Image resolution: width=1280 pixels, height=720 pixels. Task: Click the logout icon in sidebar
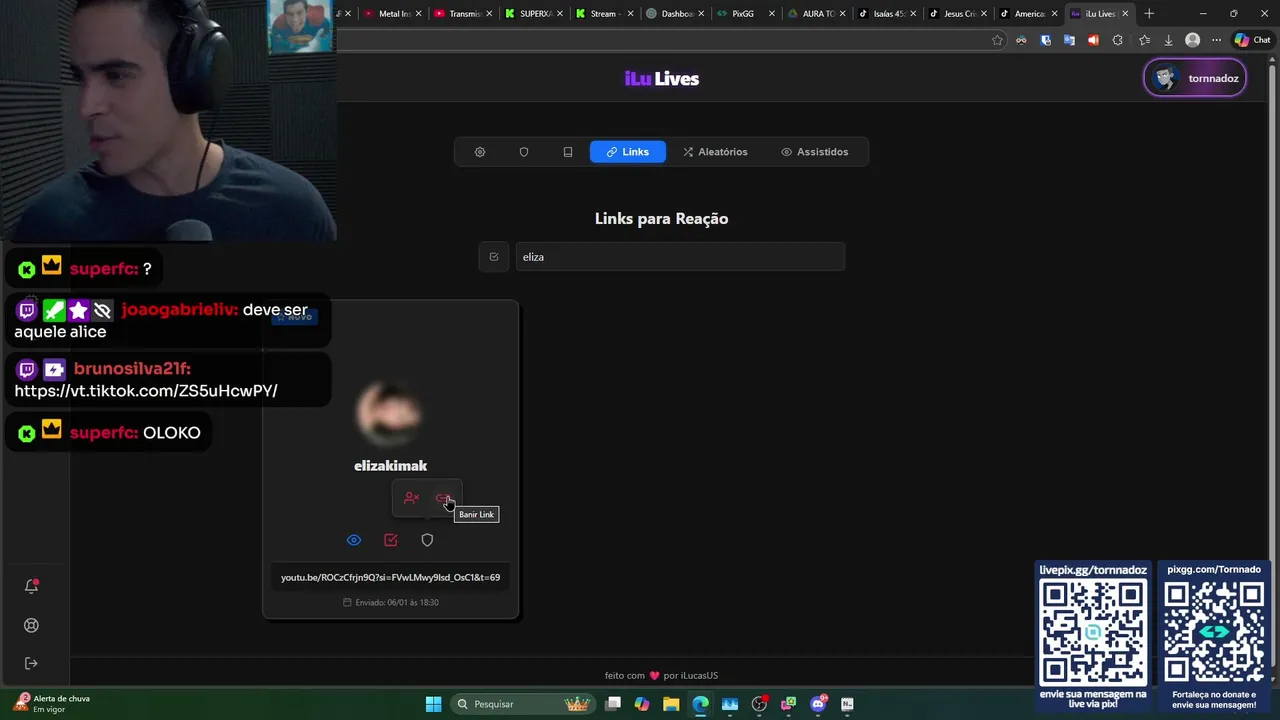[x=31, y=663]
